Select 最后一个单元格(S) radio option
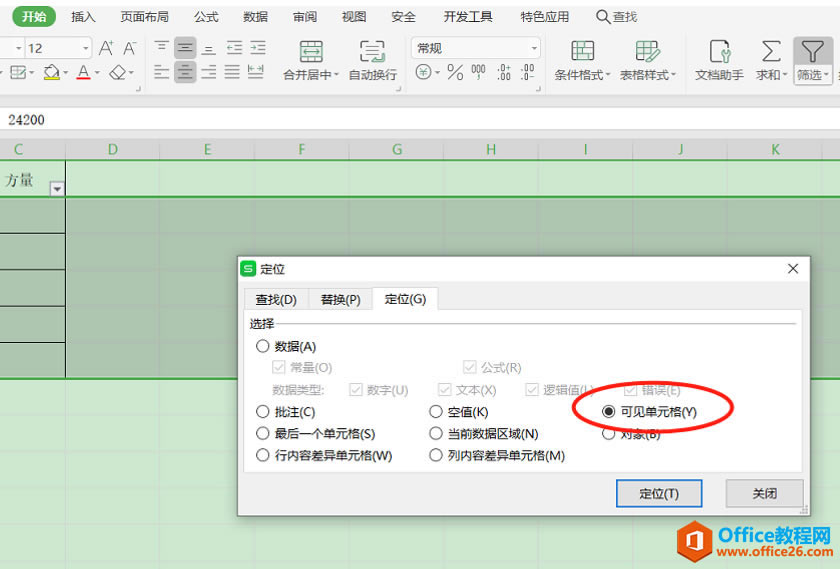 [262, 433]
